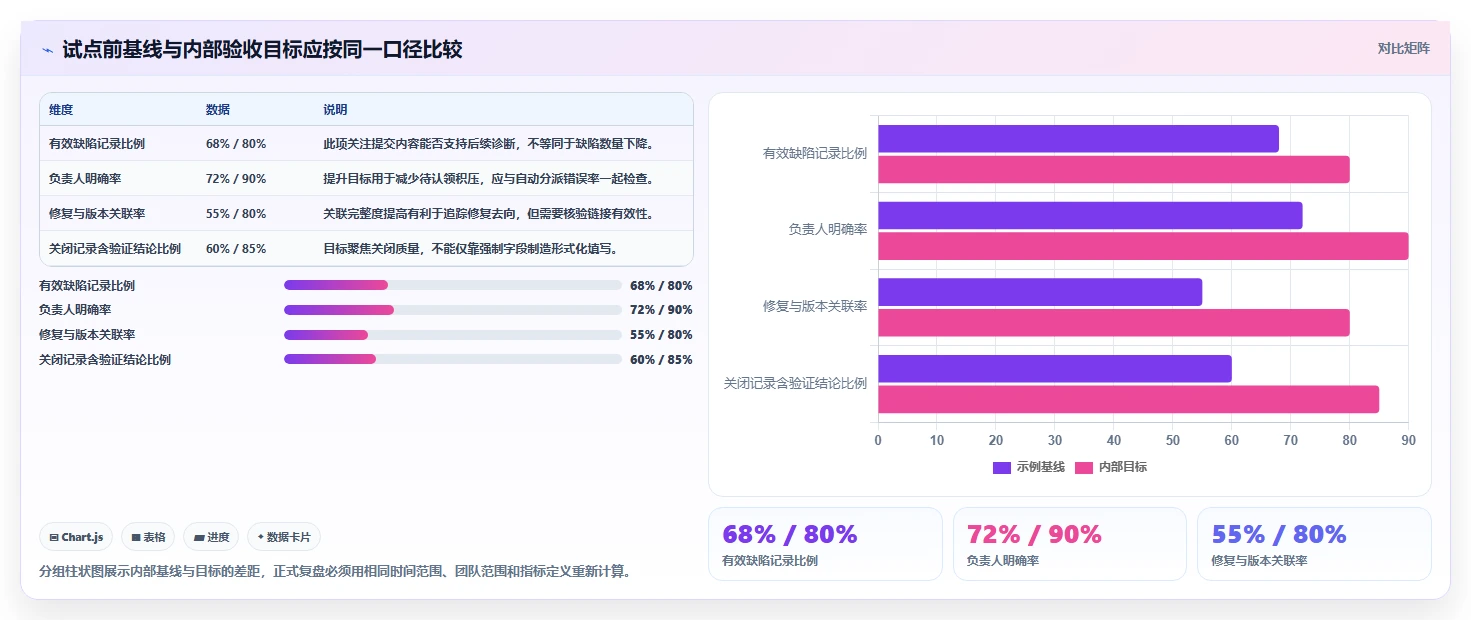This screenshot has width=1471, height=620.
Task: Click the main title 试点前基线与内部验收目标
Action: click(262, 49)
